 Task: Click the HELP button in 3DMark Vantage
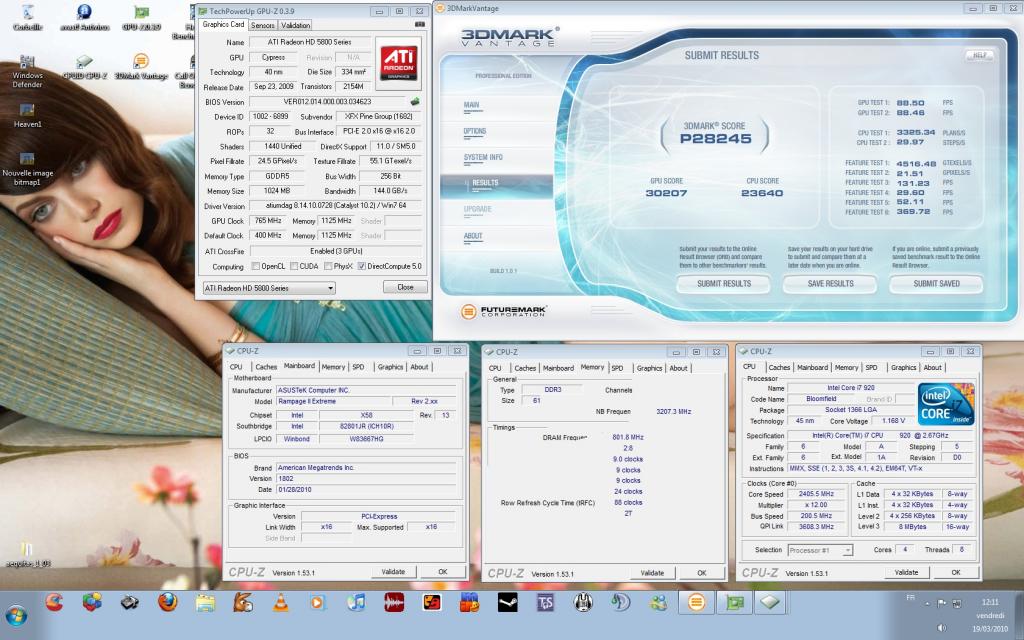tap(979, 56)
